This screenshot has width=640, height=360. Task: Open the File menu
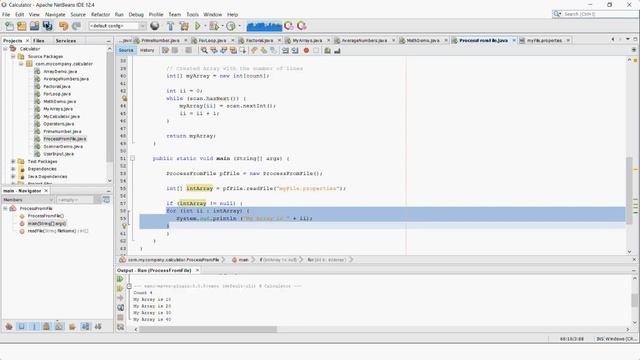(x=6, y=14)
